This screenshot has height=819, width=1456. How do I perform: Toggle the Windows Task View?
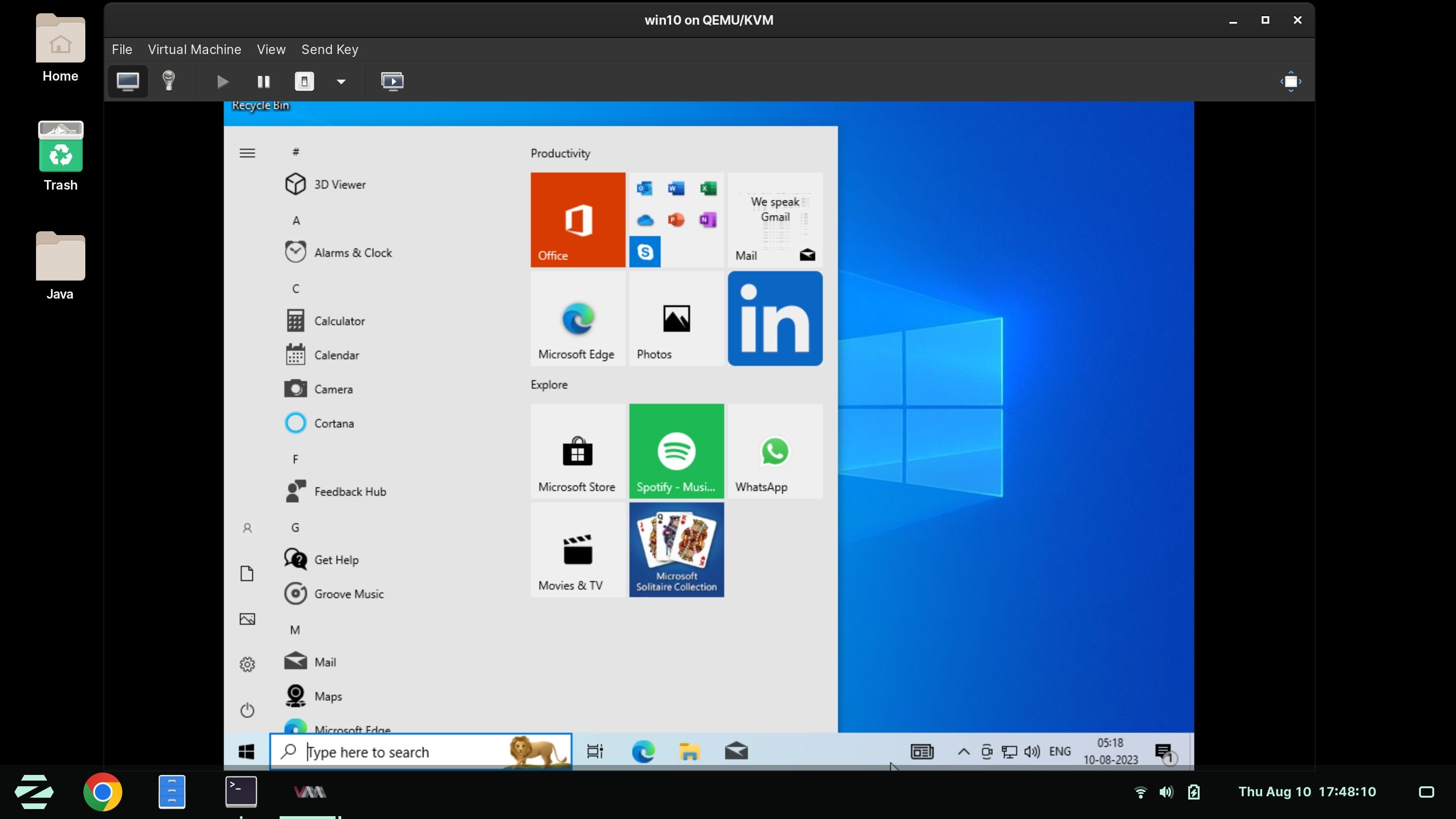pyautogui.click(x=594, y=752)
